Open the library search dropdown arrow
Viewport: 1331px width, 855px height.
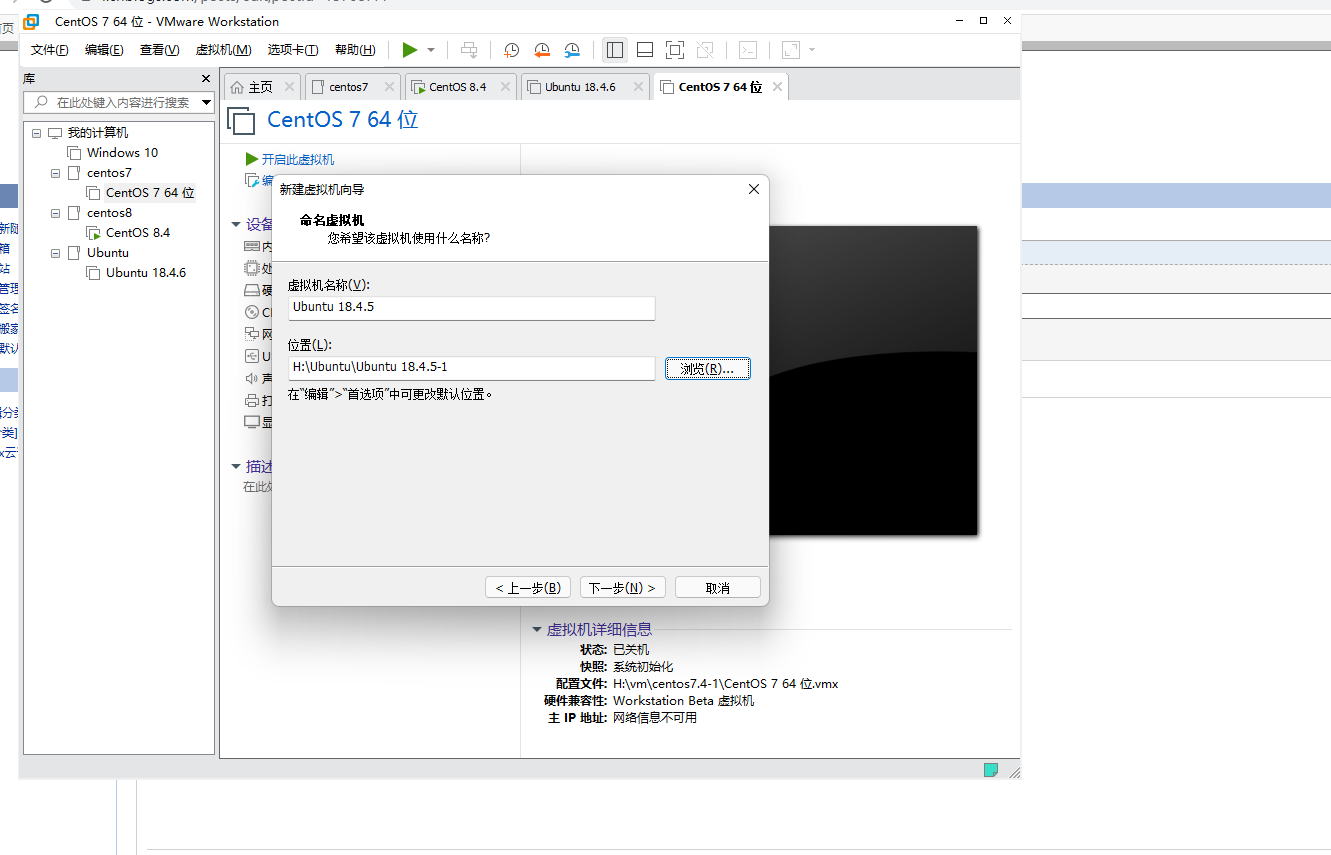tap(207, 102)
